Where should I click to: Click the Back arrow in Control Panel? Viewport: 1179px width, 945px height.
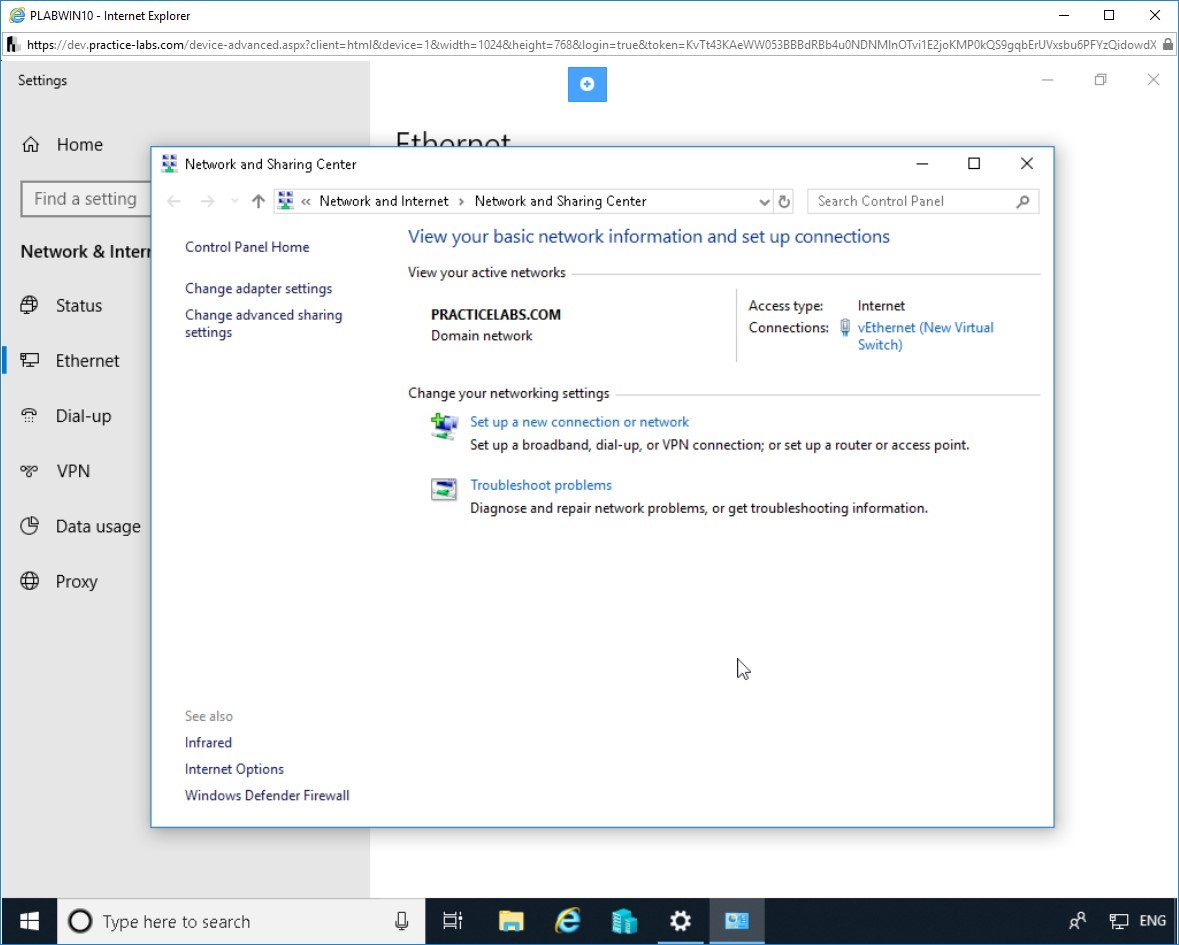pyautogui.click(x=174, y=201)
